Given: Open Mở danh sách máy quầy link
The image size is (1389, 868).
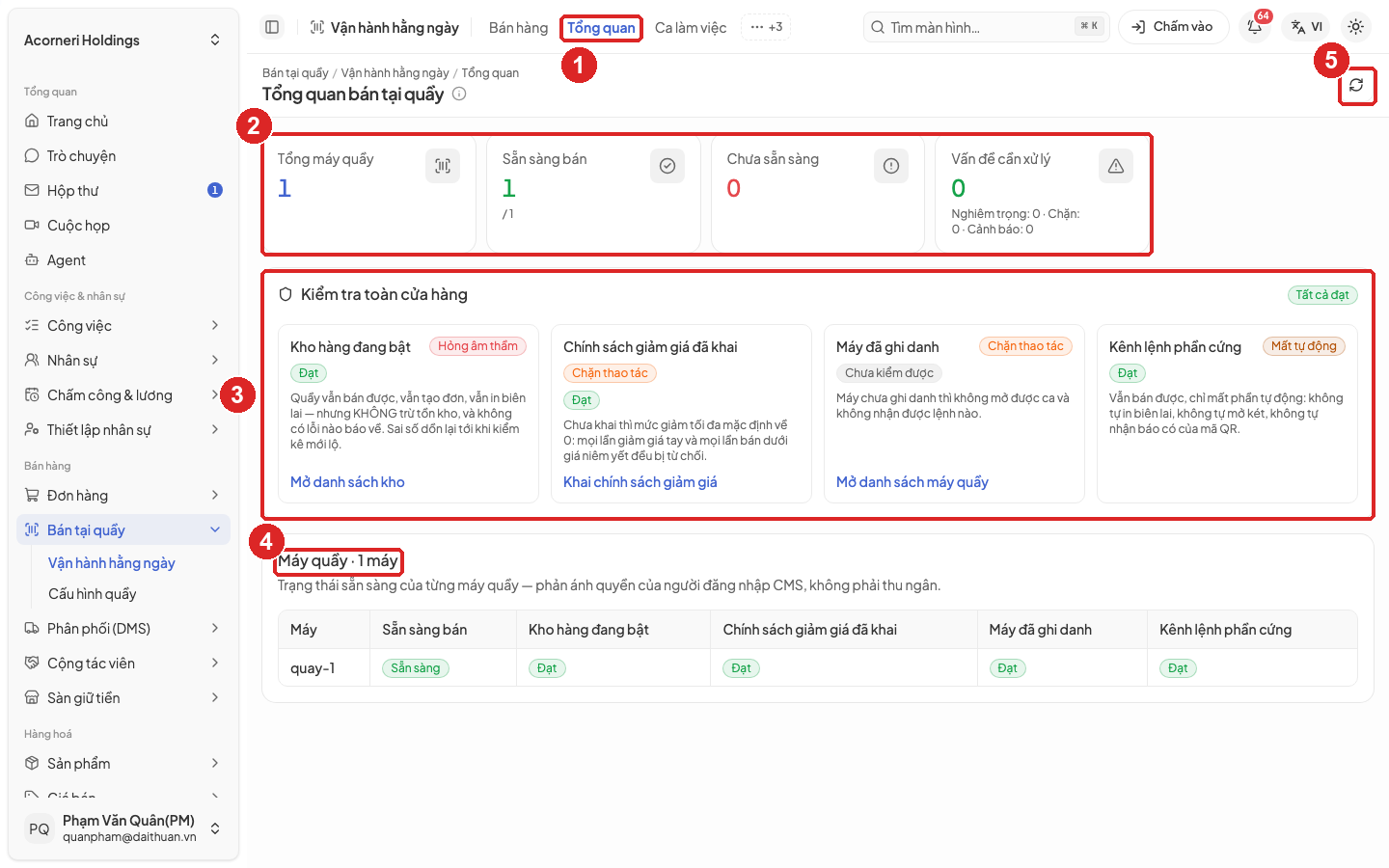Looking at the screenshot, I should coord(912,482).
